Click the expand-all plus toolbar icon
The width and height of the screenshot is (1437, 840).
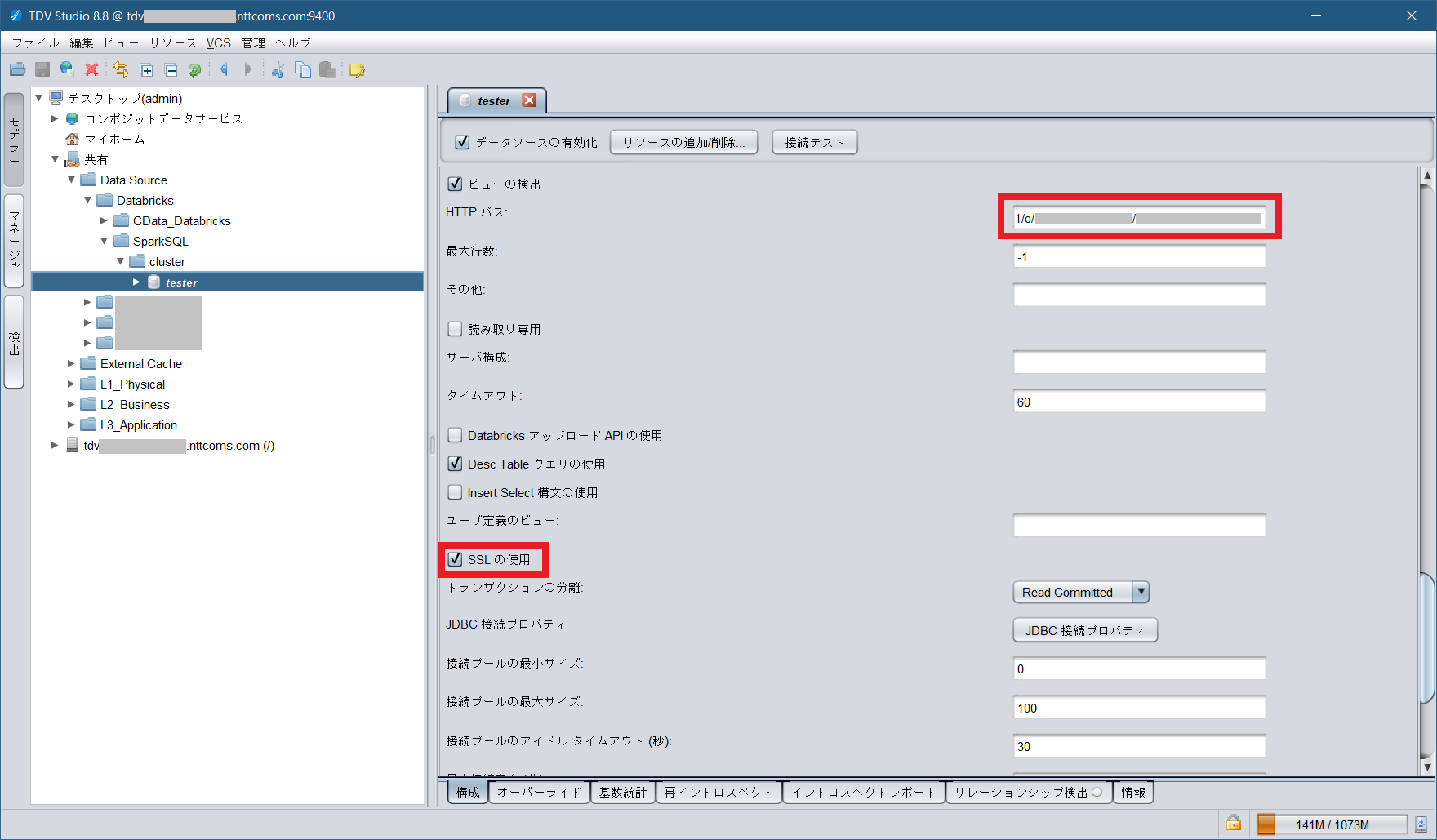(146, 70)
